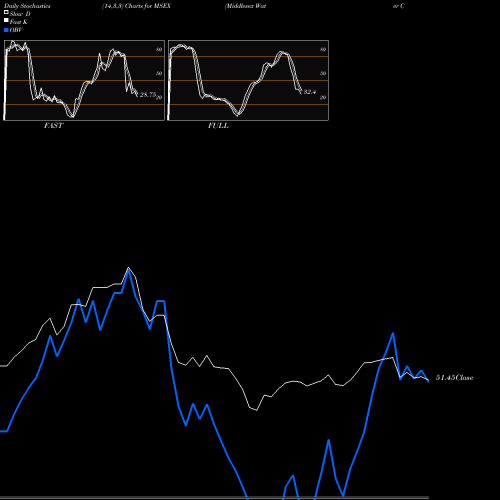Viewport: 500px width, 500px height.
Task: Click the 51.45 Close price label
Action: click(x=455, y=378)
